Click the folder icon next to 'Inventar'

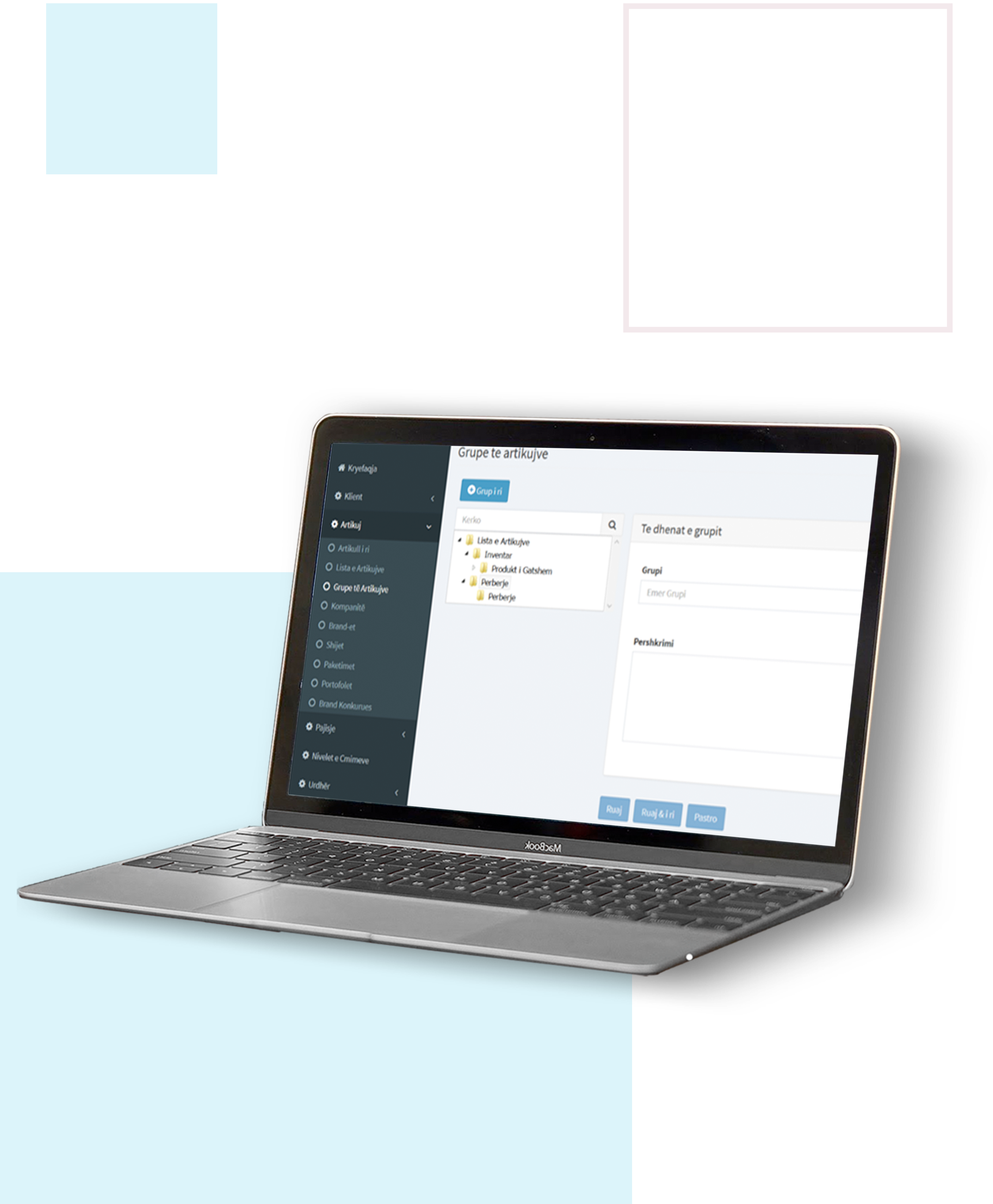point(478,555)
